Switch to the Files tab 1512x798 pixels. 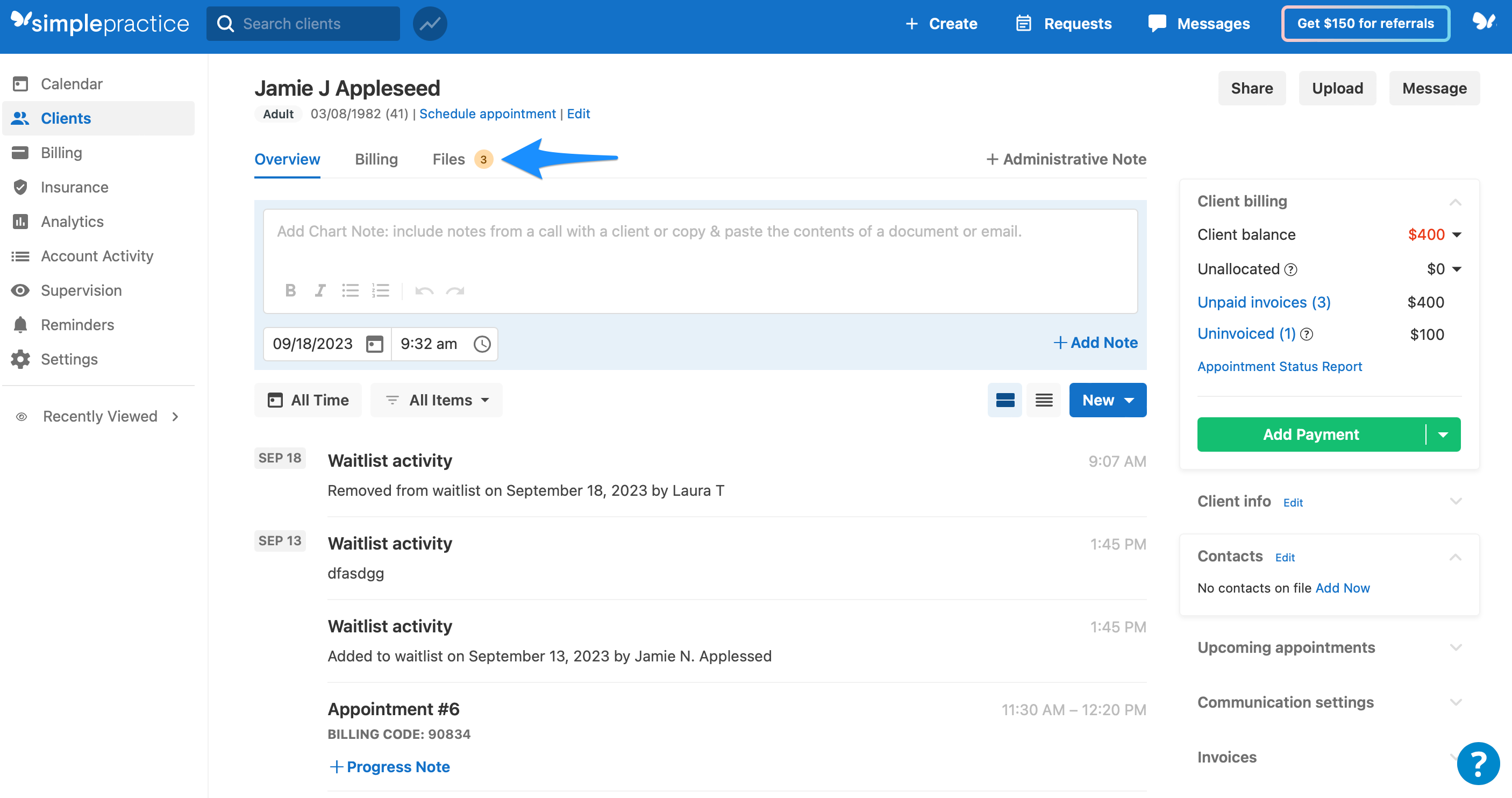pyautogui.click(x=448, y=159)
